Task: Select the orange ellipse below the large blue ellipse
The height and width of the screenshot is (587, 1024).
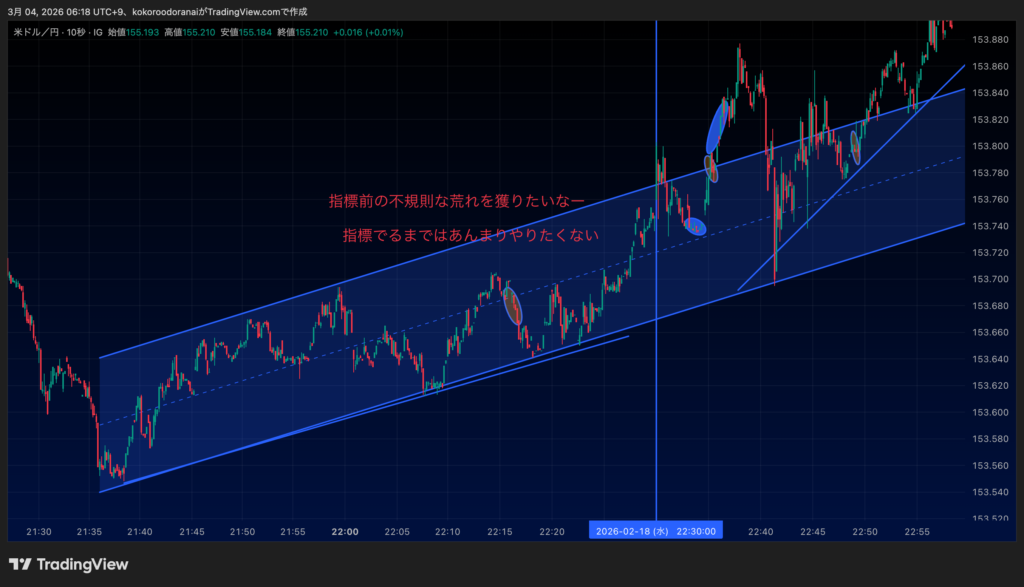Action: click(x=711, y=166)
